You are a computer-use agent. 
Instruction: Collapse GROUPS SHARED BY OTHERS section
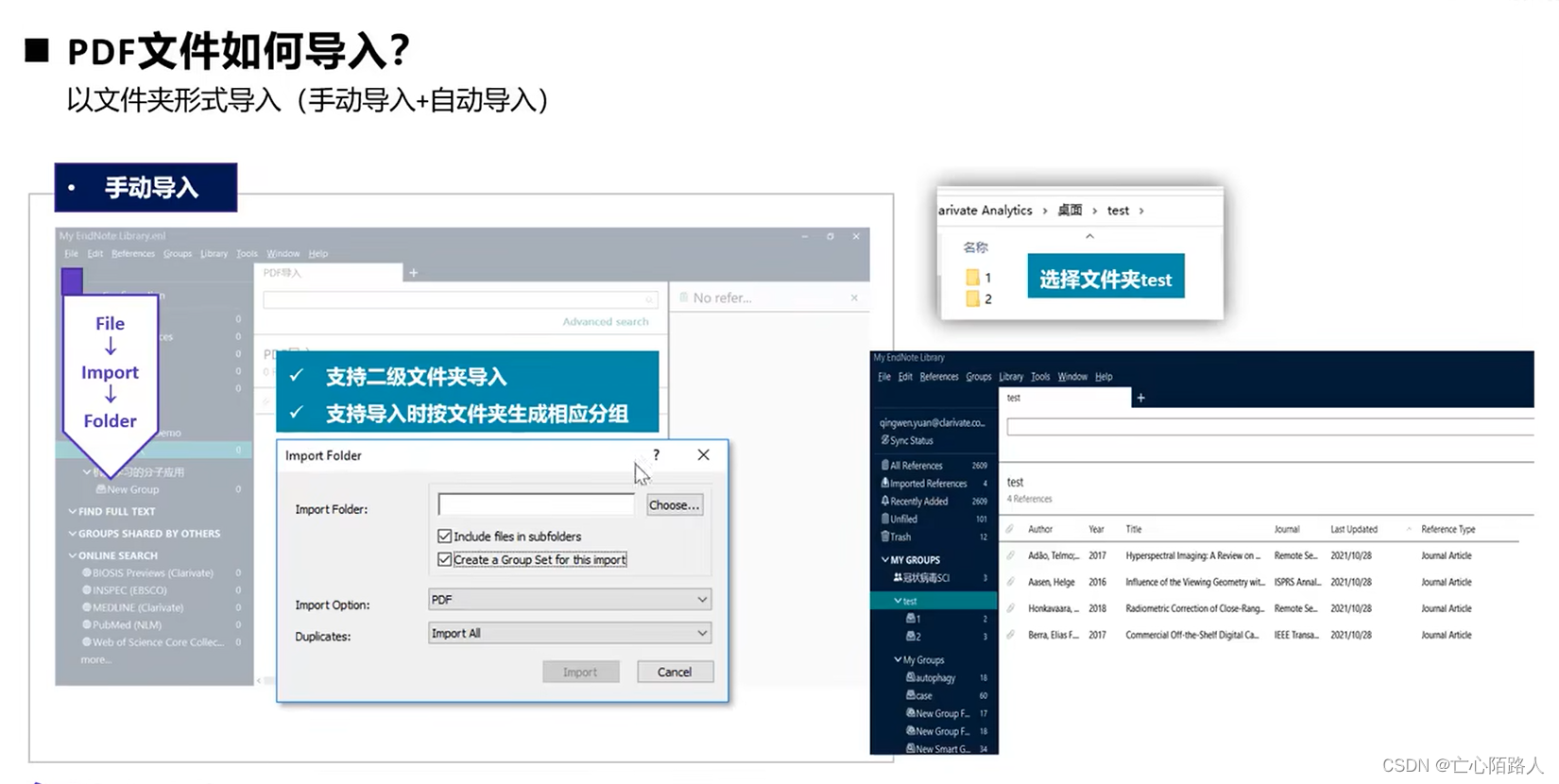(73, 533)
